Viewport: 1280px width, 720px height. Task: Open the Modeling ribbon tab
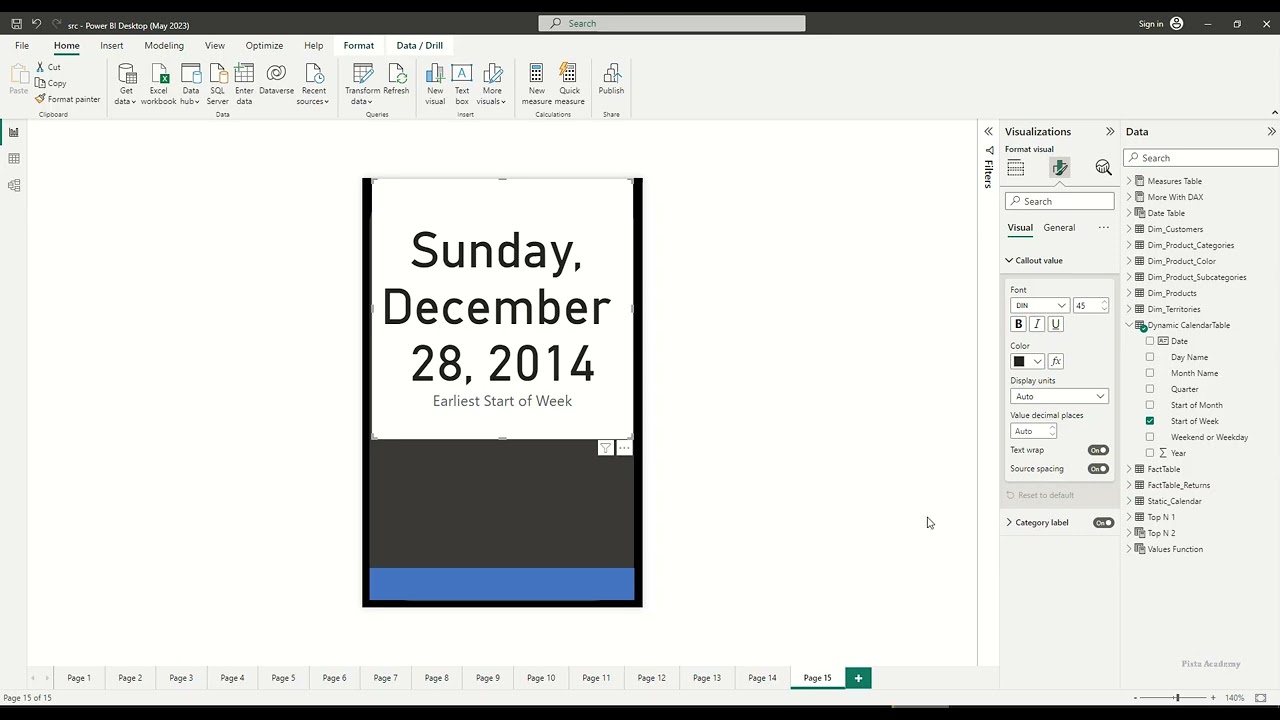point(164,46)
